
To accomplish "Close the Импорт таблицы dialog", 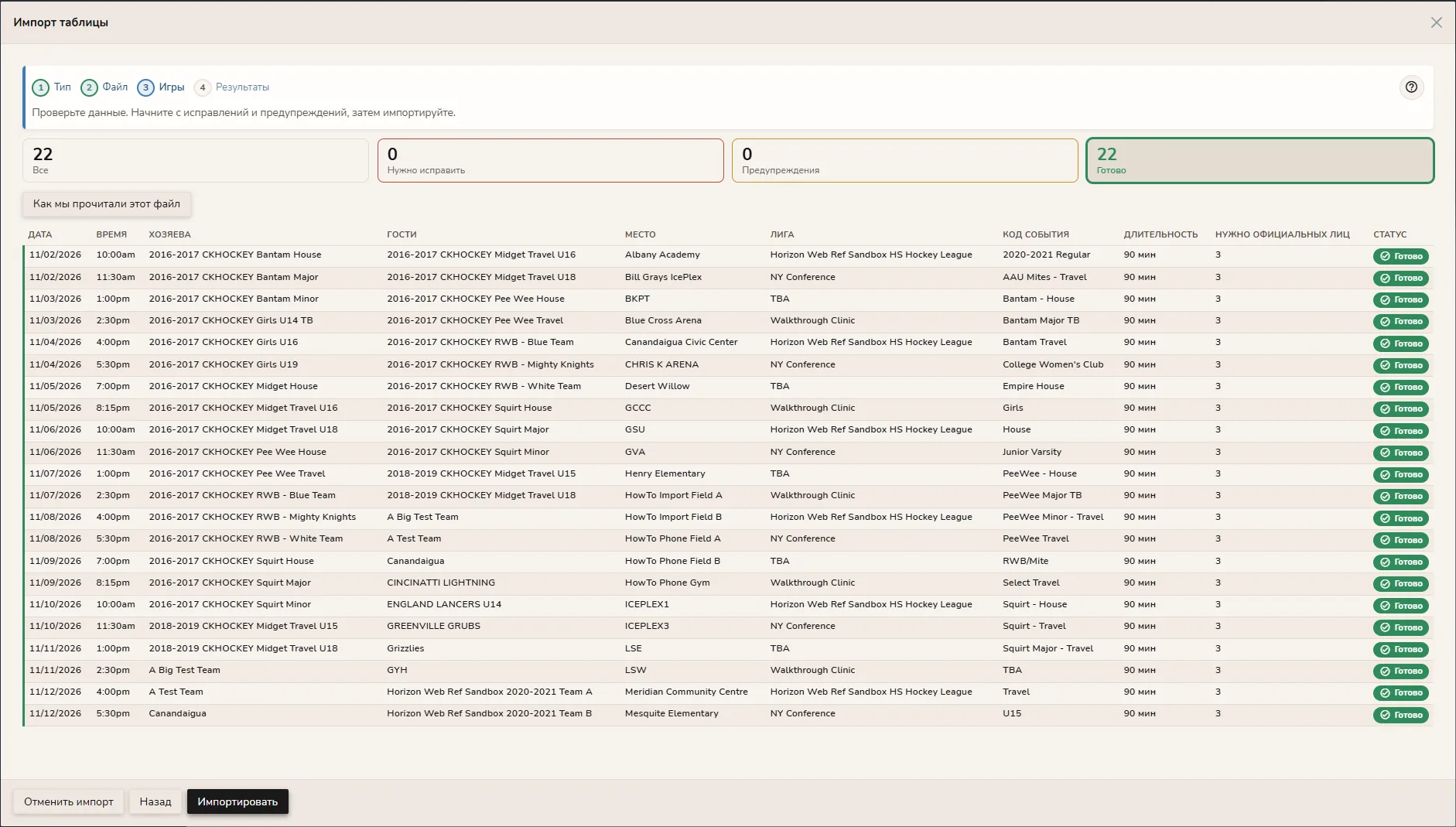I will pyautogui.click(x=1436, y=22).
